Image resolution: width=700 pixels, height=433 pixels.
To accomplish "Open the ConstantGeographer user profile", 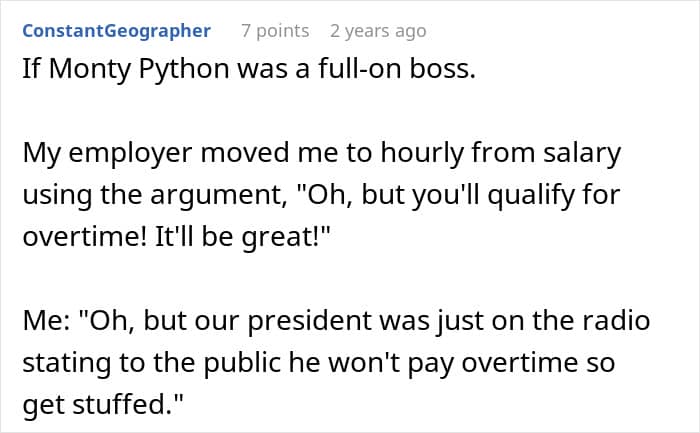I will click(116, 31).
